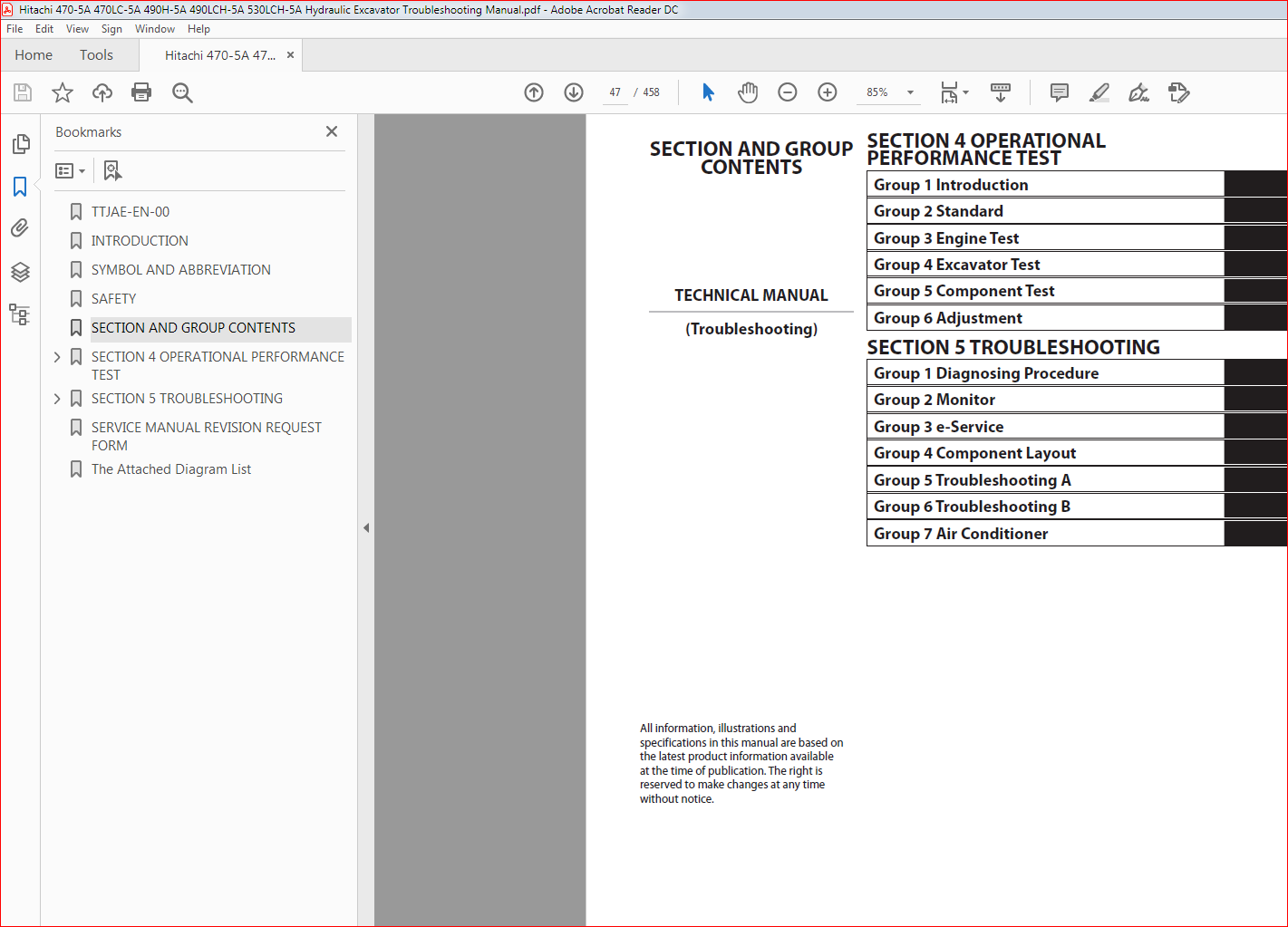This screenshot has width=1288, height=927.
Task: Click Group 6 Adjustment entry
Action: click(948, 318)
